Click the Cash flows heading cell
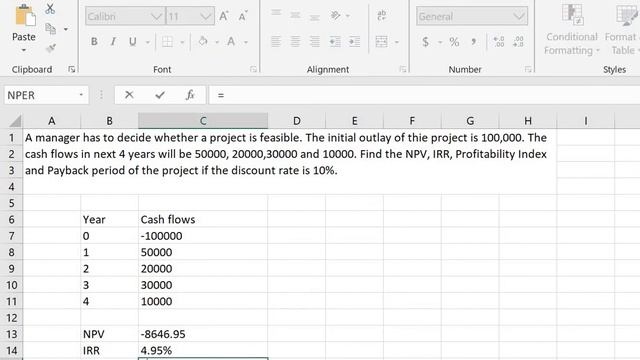 [203, 220]
